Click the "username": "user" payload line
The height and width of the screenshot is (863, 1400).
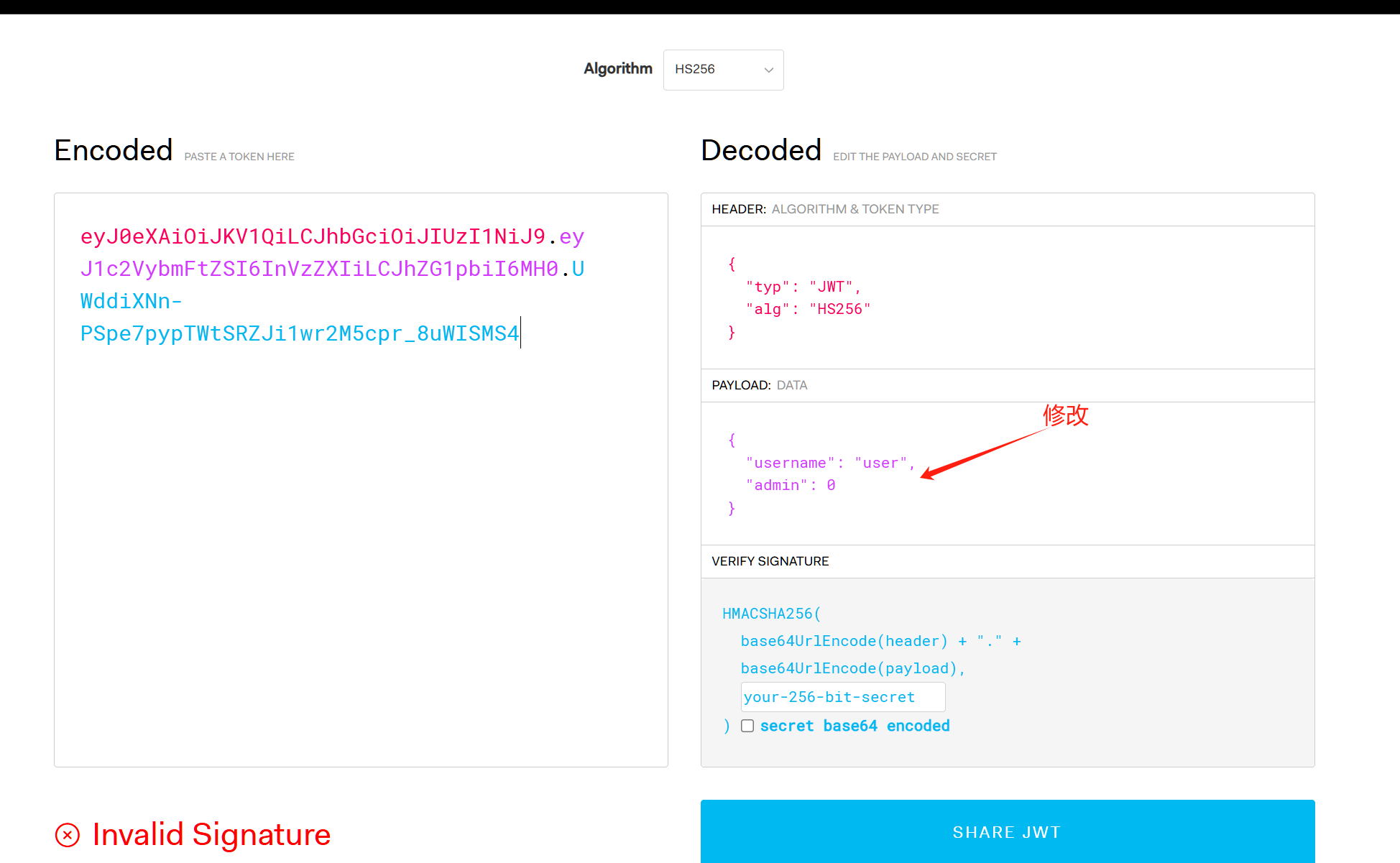(830, 463)
